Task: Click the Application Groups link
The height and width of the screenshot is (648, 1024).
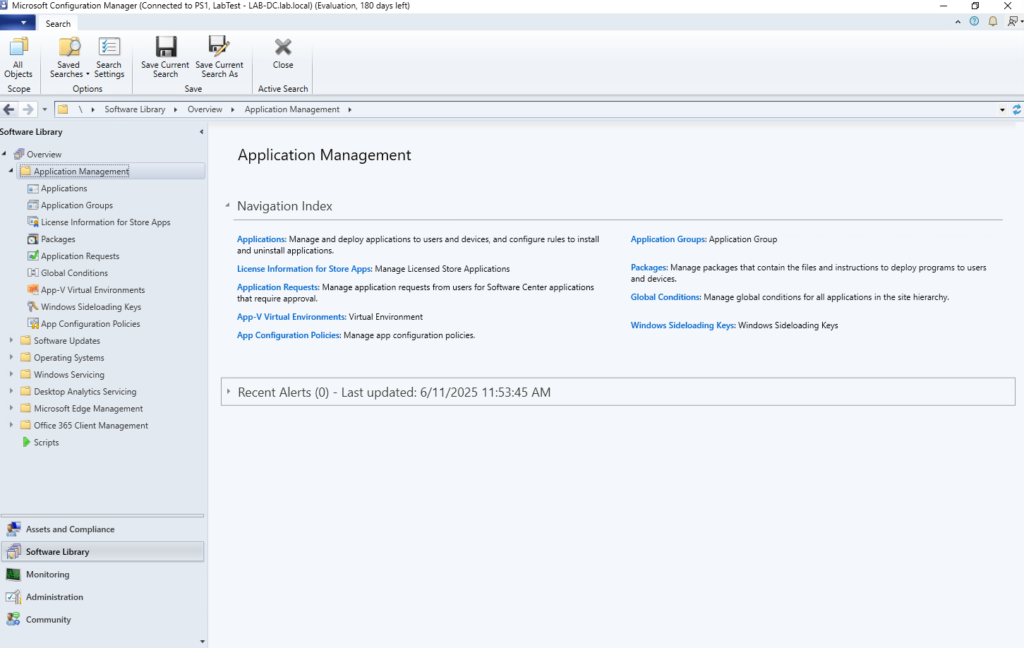Action: [667, 239]
